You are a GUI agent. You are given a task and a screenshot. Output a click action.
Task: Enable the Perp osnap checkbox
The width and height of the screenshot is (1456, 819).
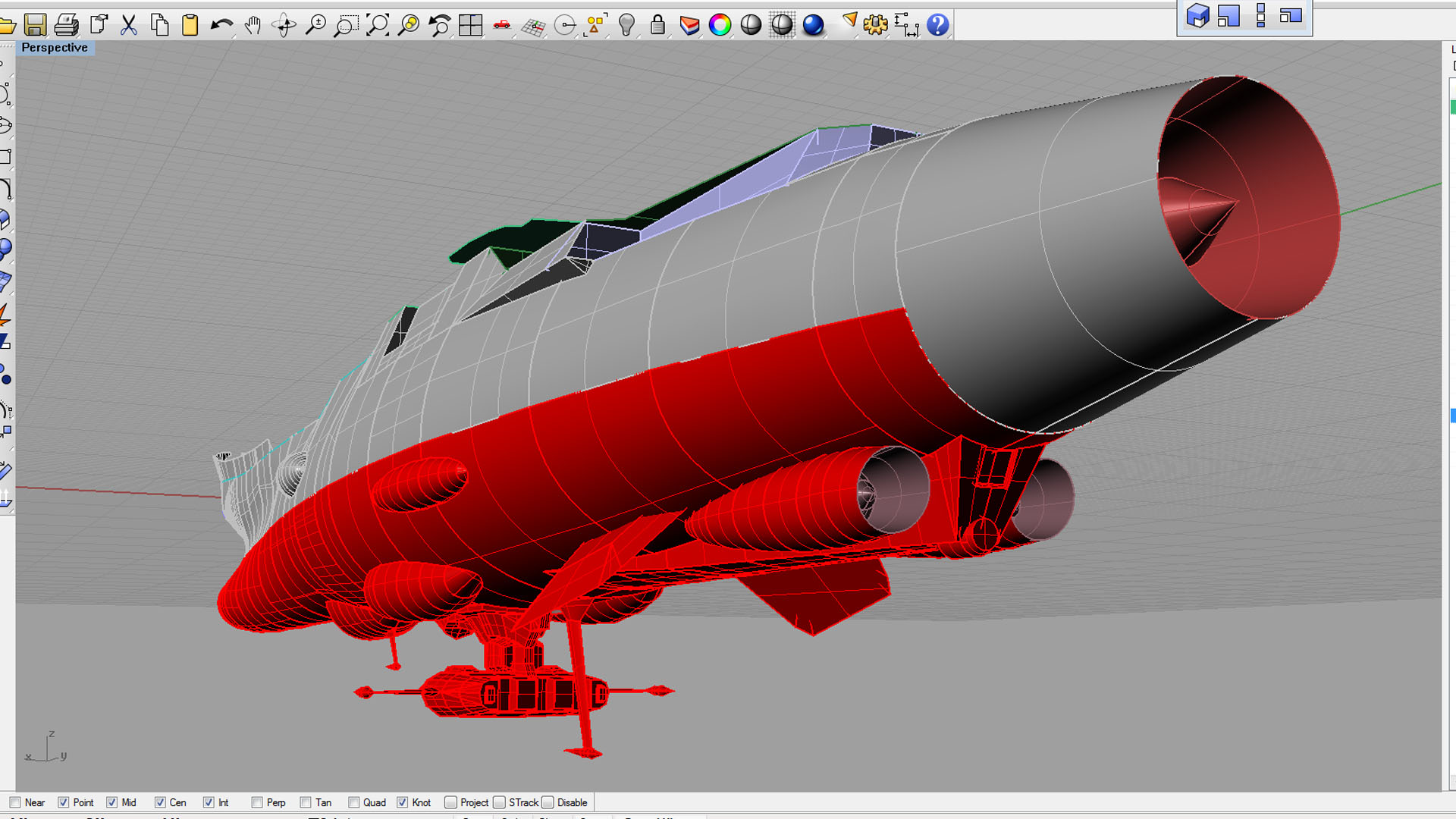pos(257,802)
